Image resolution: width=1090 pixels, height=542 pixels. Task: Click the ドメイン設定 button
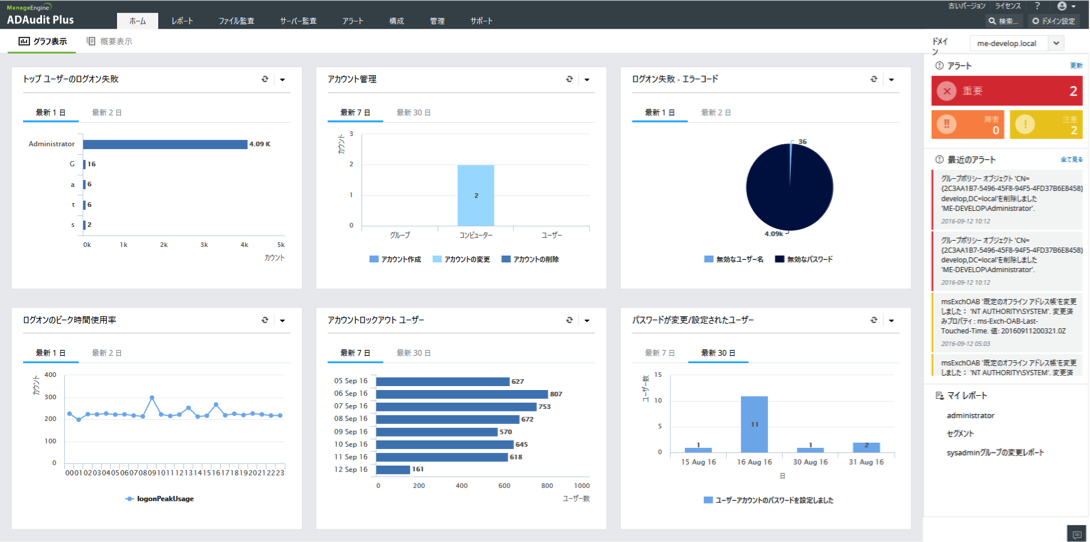point(1057,20)
